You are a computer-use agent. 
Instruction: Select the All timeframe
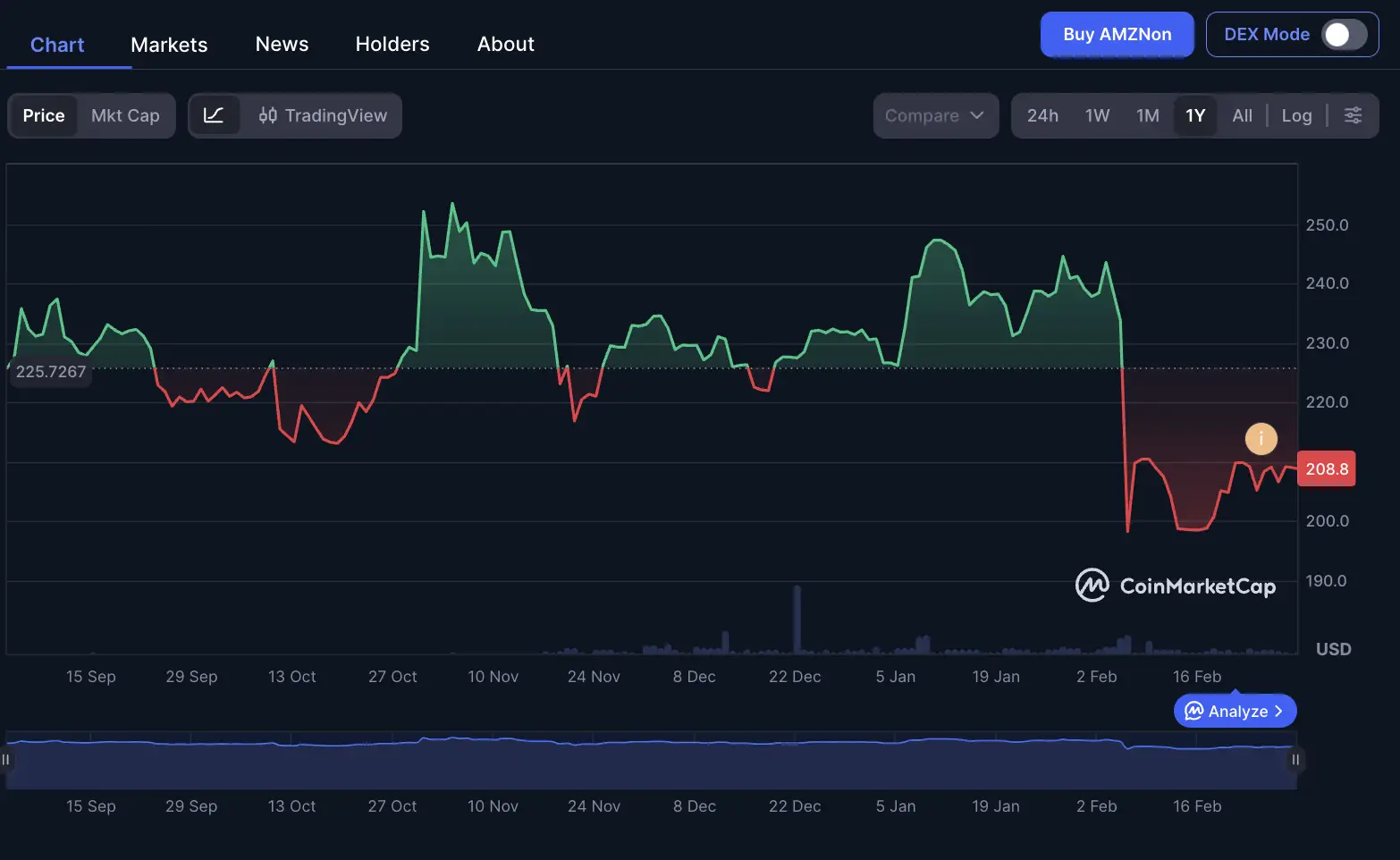click(x=1242, y=115)
